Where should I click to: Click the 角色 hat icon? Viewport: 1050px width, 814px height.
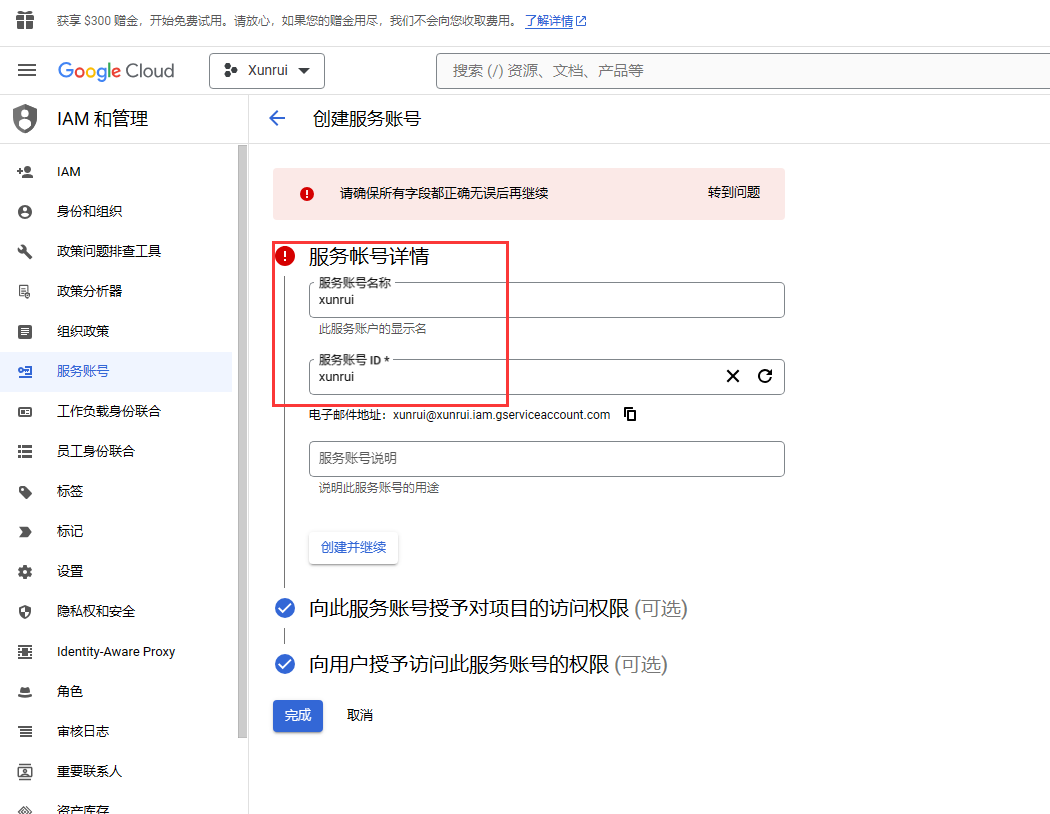pos(25,692)
